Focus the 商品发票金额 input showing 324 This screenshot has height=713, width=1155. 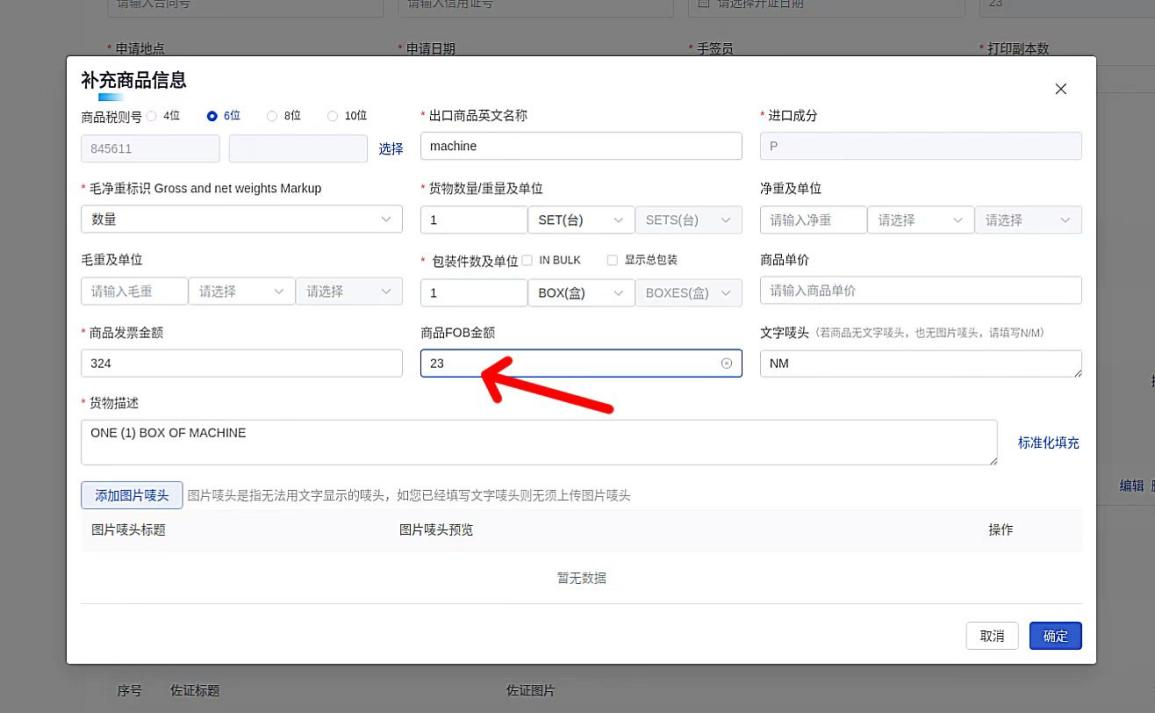[241, 363]
